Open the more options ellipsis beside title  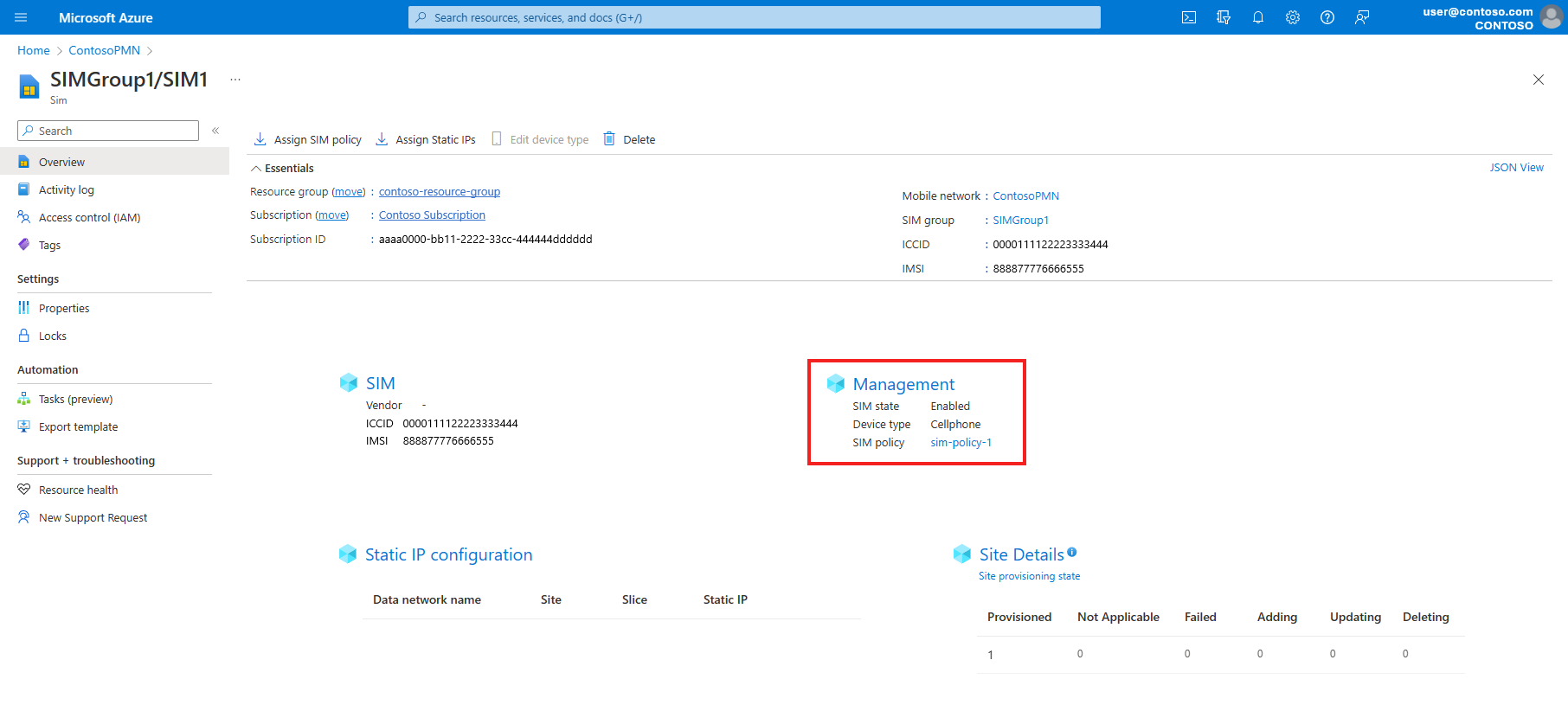click(x=235, y=80)
